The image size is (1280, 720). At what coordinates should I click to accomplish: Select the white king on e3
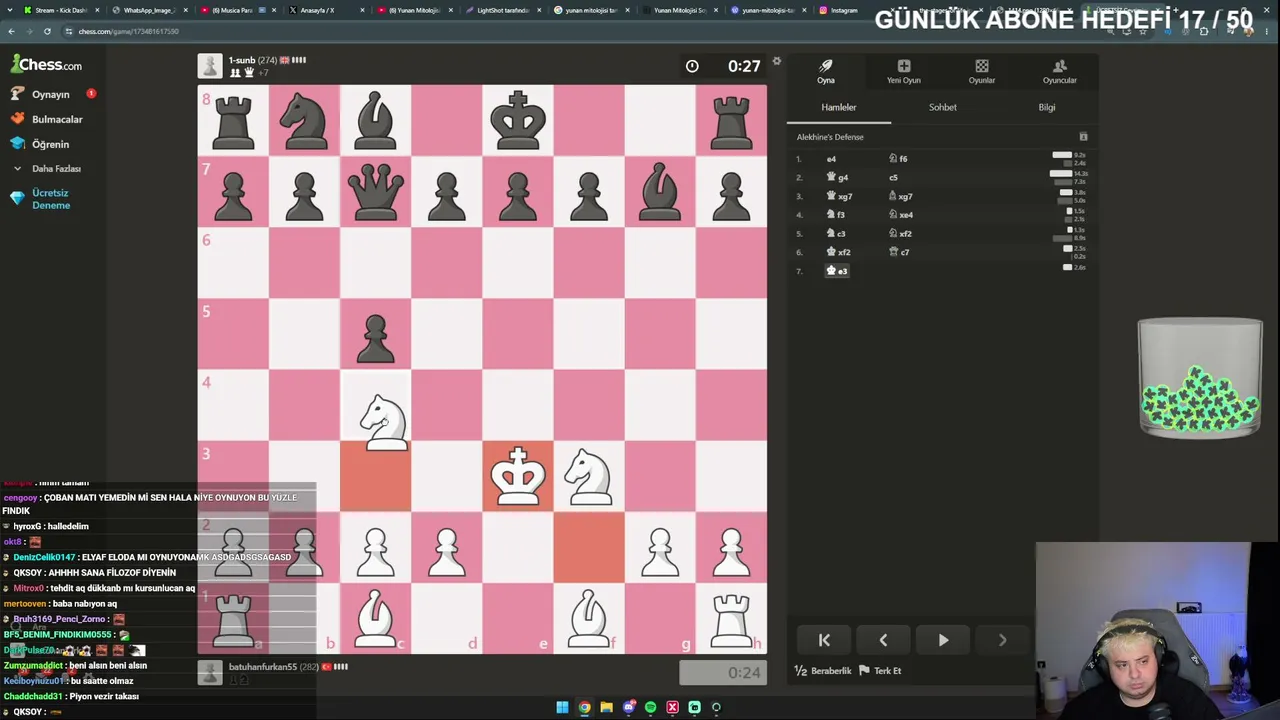click(518, 476)
